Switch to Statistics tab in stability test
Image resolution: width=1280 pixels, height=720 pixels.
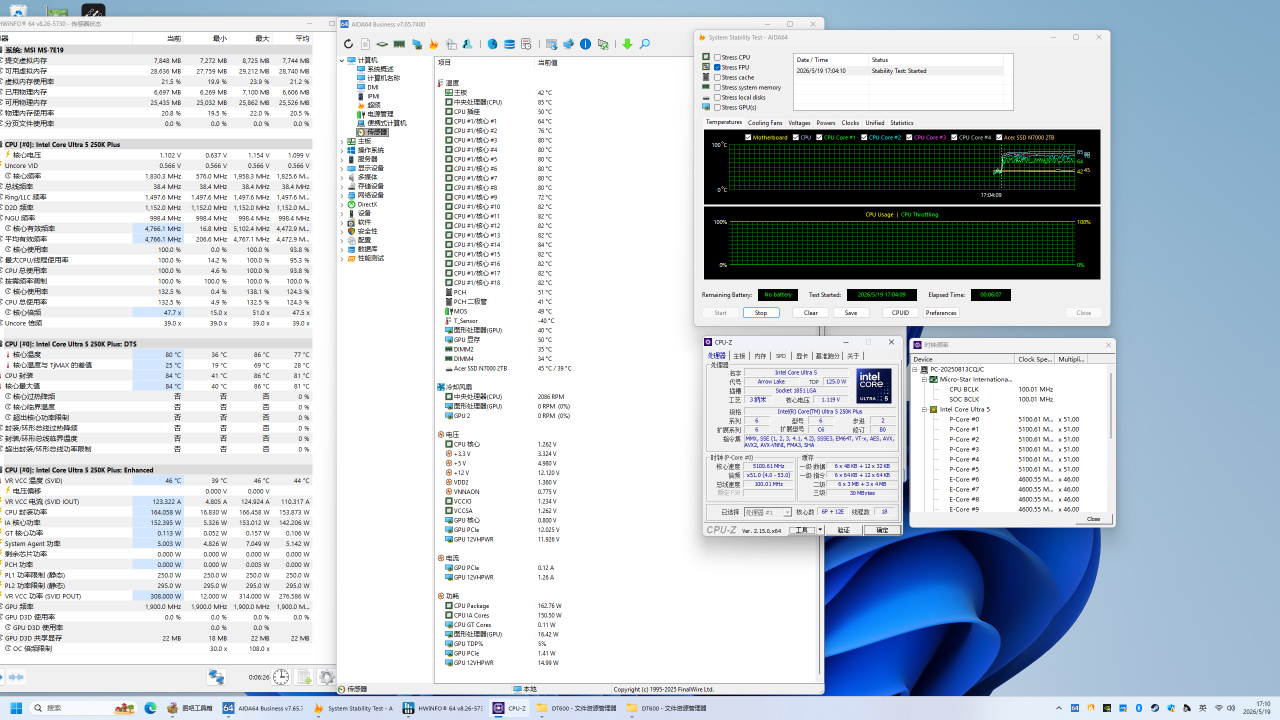902,123
